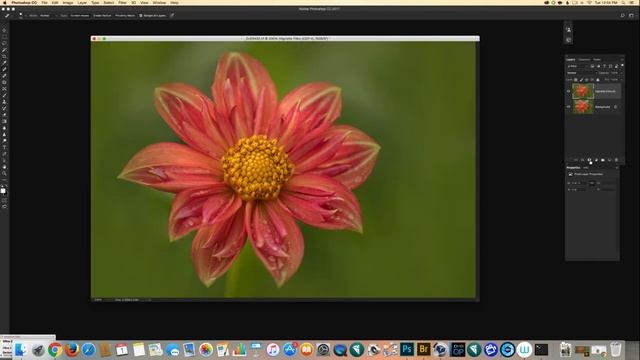Create new group folder icon

click(x=603, y=160)
